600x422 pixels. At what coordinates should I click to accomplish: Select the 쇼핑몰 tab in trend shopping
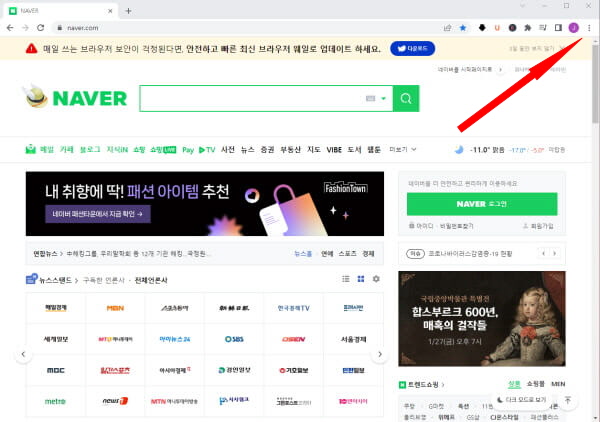[x=535, y=384]
